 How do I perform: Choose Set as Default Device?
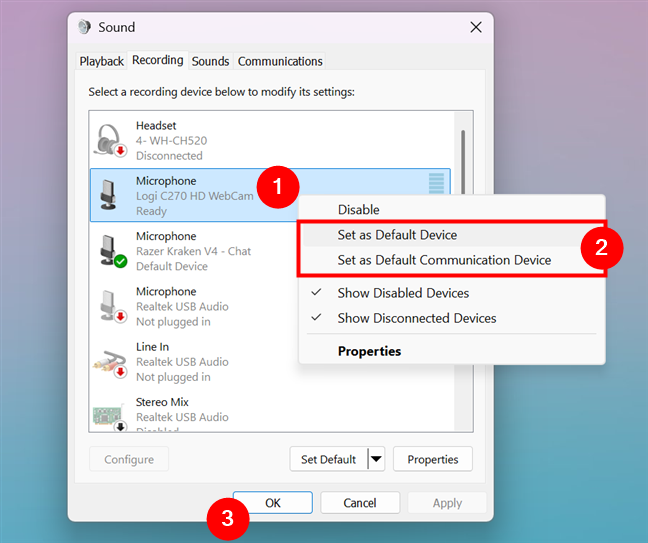452,235
